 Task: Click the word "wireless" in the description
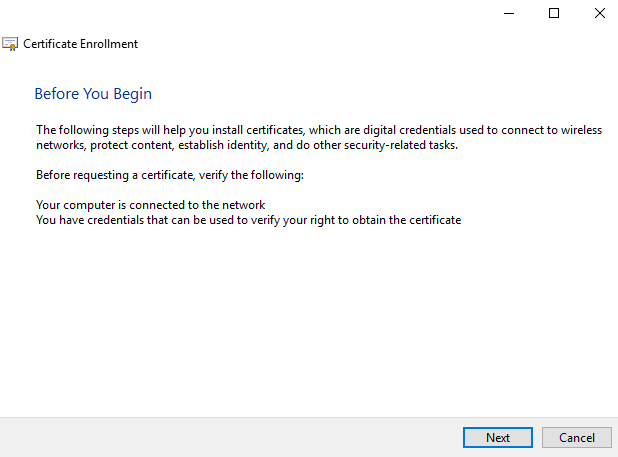[582, 130]
